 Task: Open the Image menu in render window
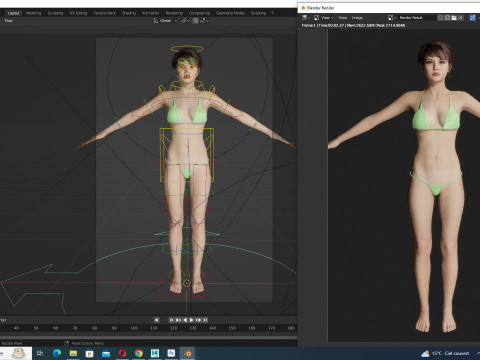[x=357, y=18]
